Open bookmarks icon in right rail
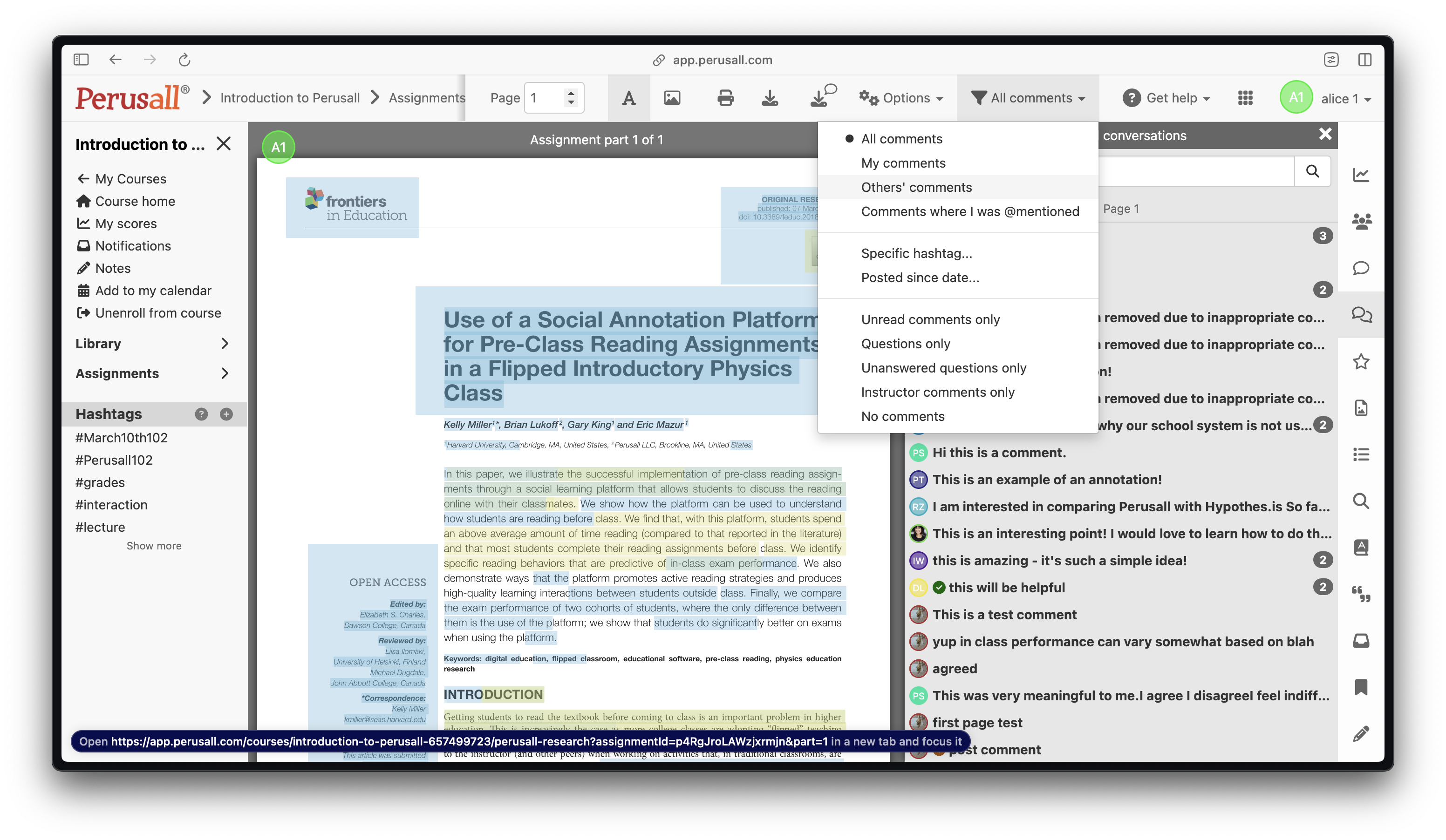Image resolution: width=1446 pixels, height=840 pixels. (1361, 687)
